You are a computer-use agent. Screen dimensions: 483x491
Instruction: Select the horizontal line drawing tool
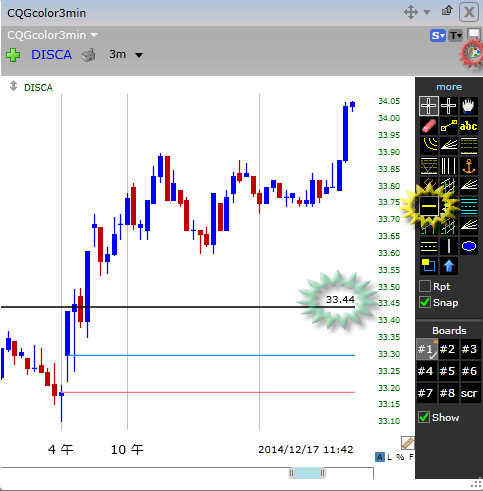click(429, 206)
